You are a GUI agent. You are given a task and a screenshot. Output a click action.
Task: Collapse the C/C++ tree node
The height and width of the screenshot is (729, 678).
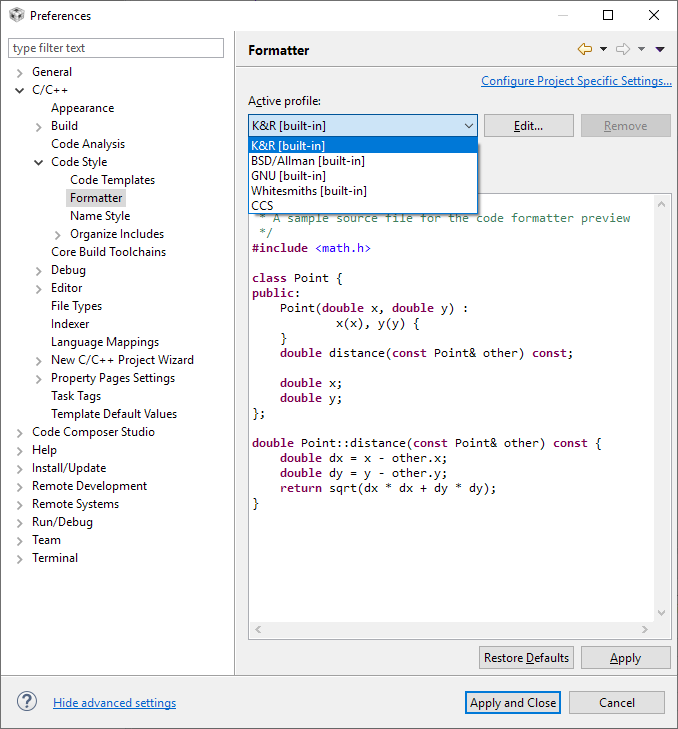coord(20,91)
